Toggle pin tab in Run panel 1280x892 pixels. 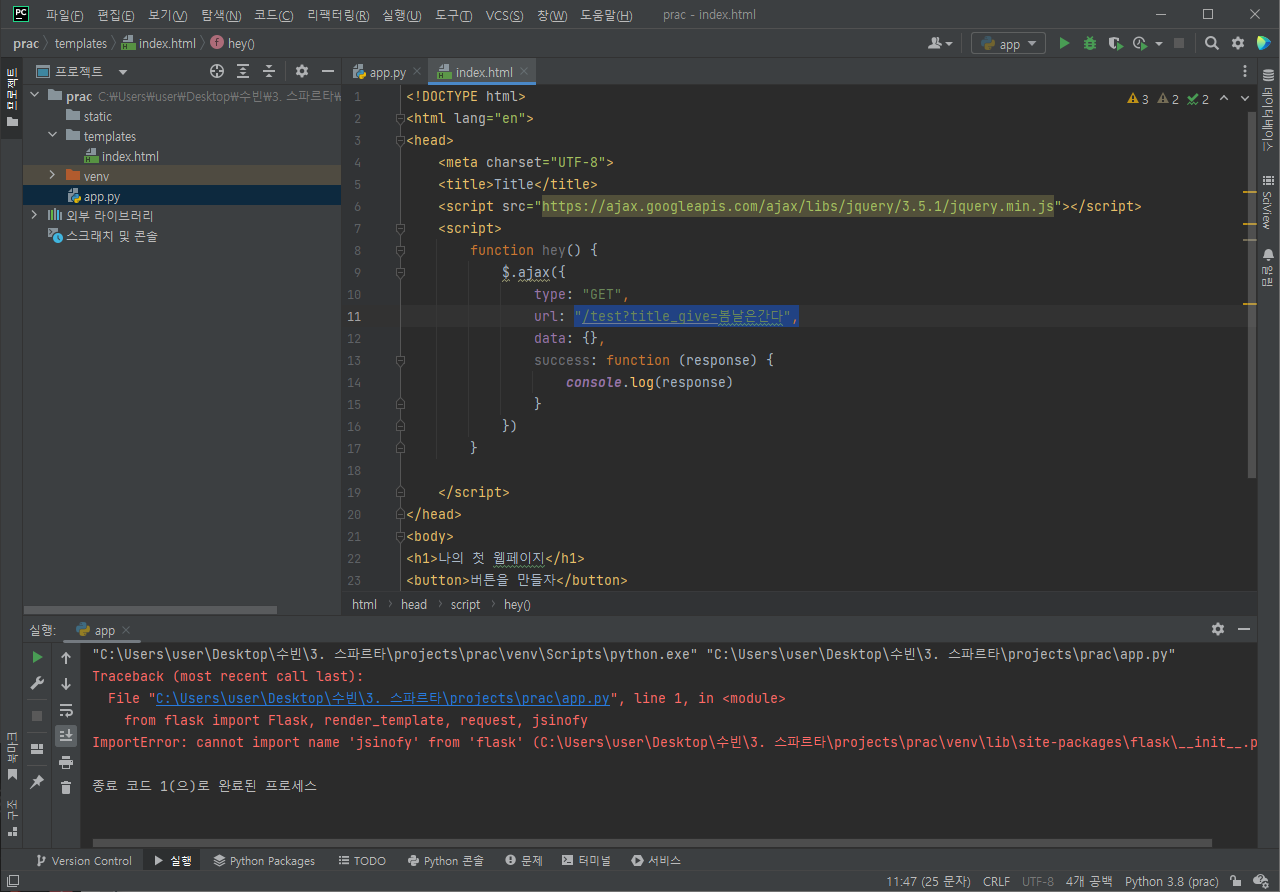tap(37, 782)
